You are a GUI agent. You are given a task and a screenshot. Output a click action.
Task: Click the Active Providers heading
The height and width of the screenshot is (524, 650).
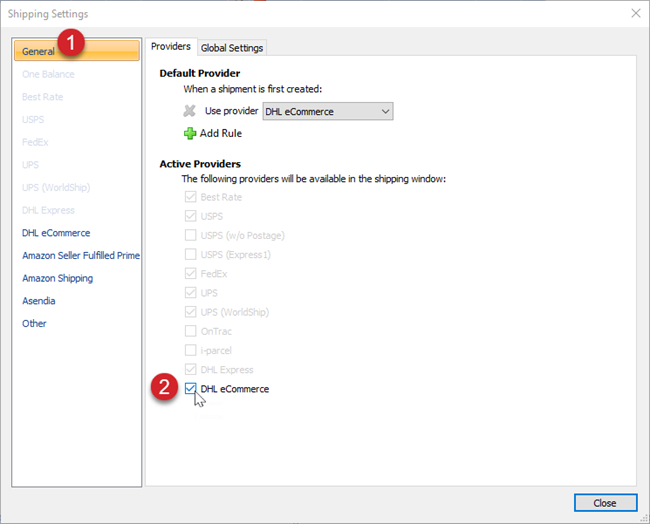coord(200,164)
